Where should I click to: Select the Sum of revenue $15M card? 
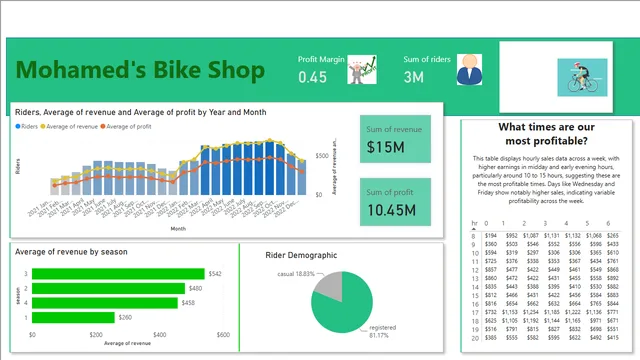pyautogui.click(x=395, y=139)
